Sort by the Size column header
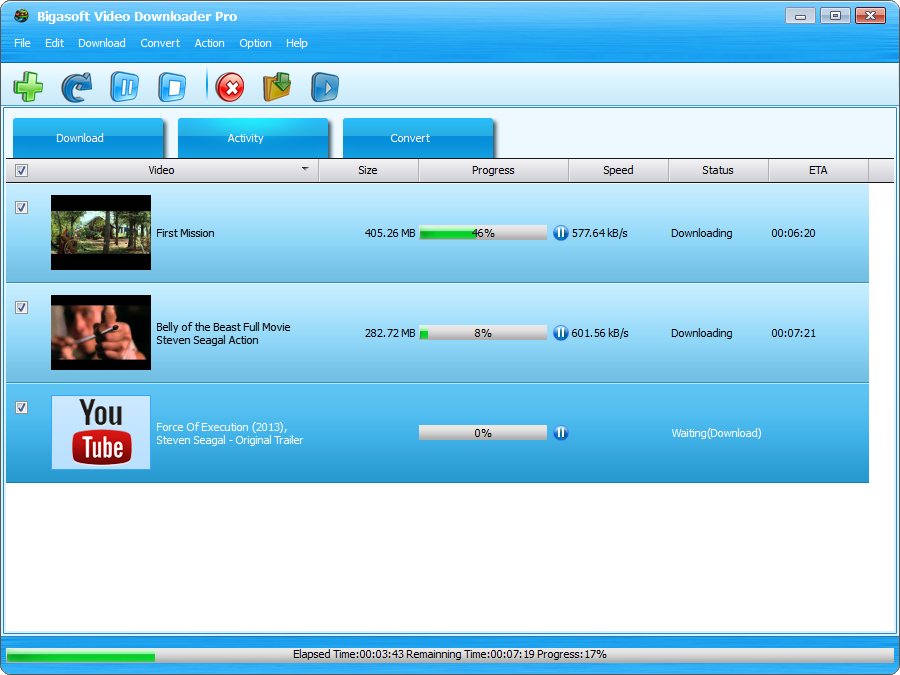The image size is (900, 675). [x=368, y=170]
